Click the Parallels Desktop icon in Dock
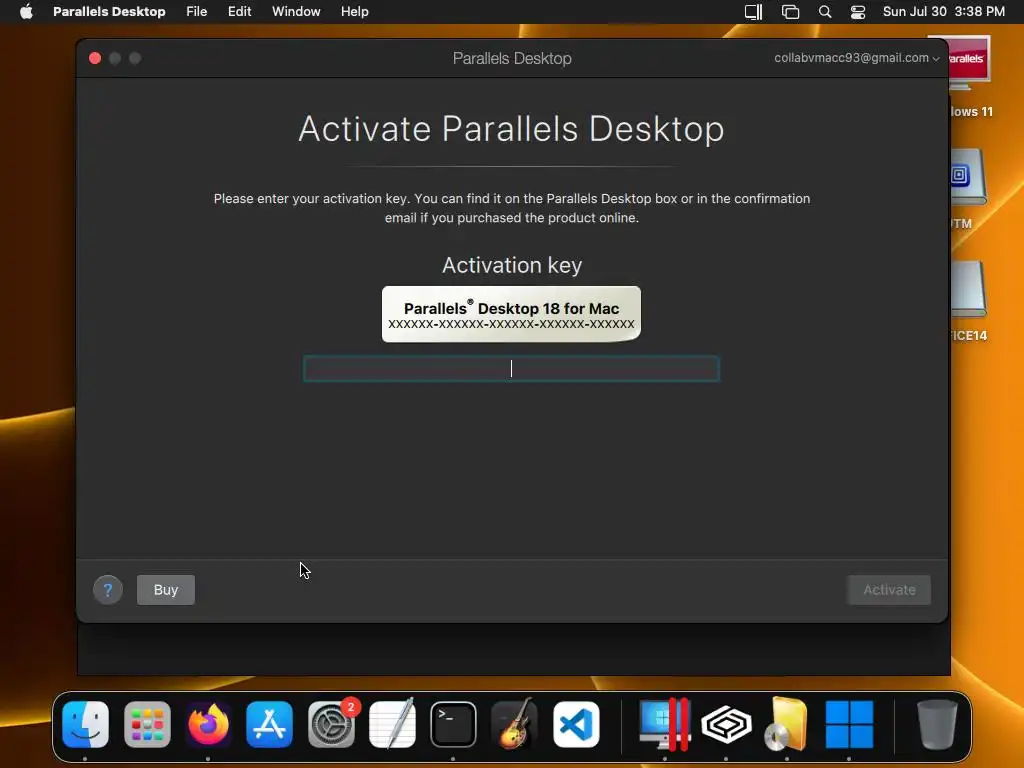 pyautogui.click(x=665, y=724)
